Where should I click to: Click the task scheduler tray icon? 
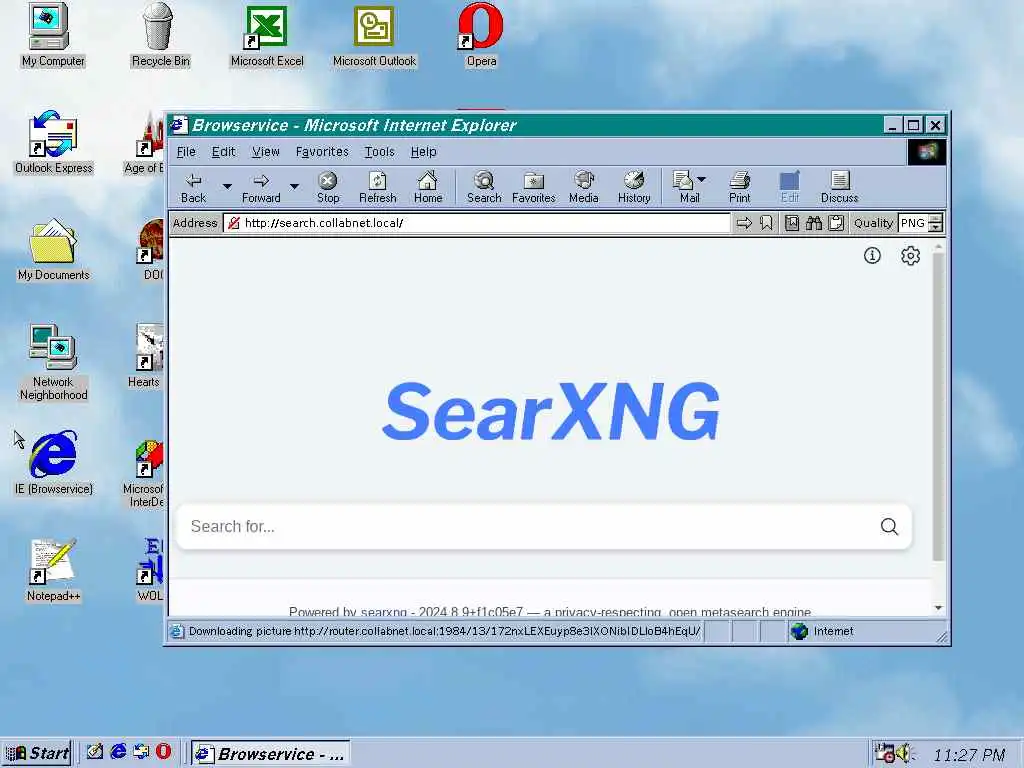point(884,753)
